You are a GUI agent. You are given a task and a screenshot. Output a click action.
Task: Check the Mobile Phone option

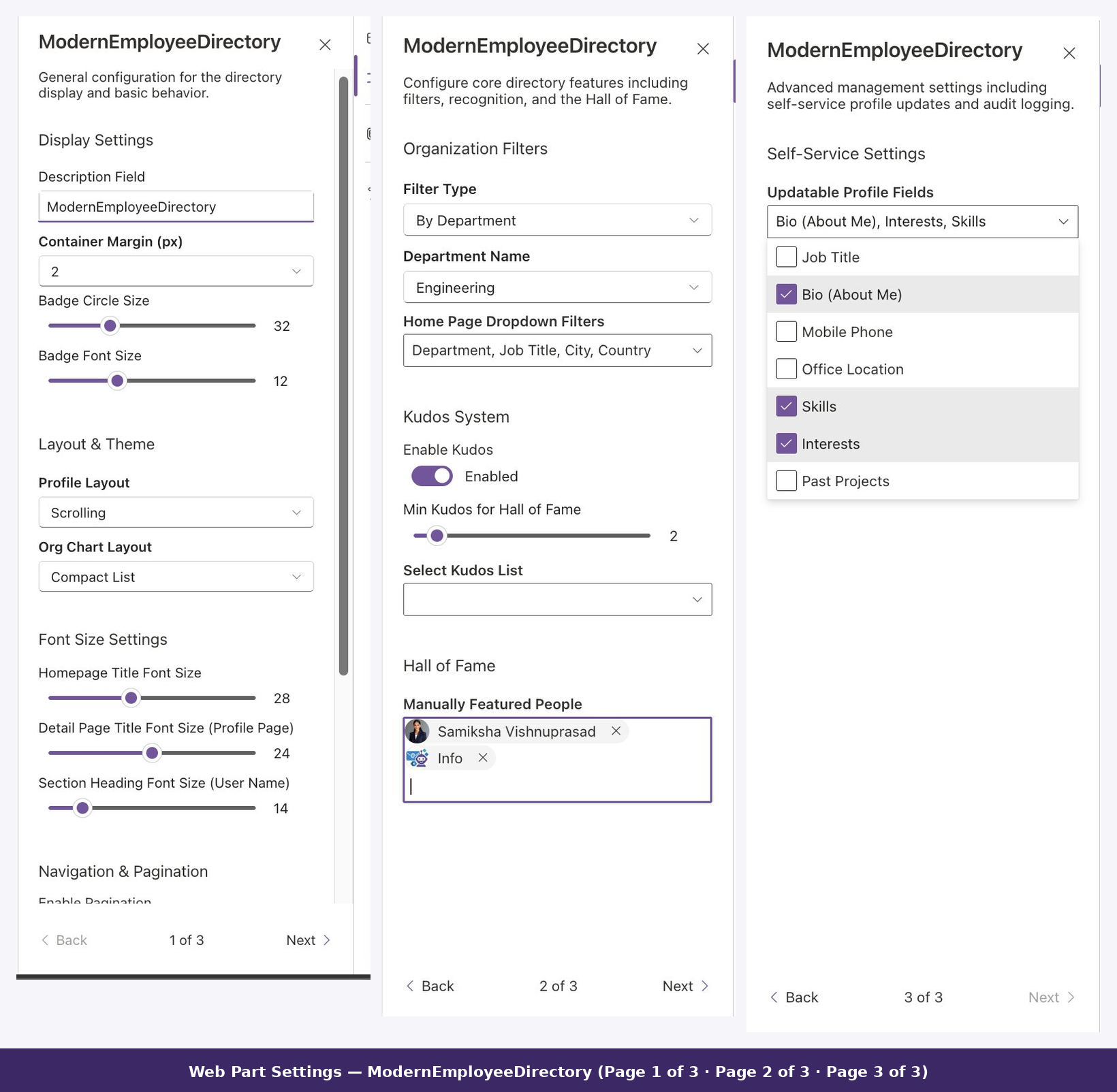point(787,332)
